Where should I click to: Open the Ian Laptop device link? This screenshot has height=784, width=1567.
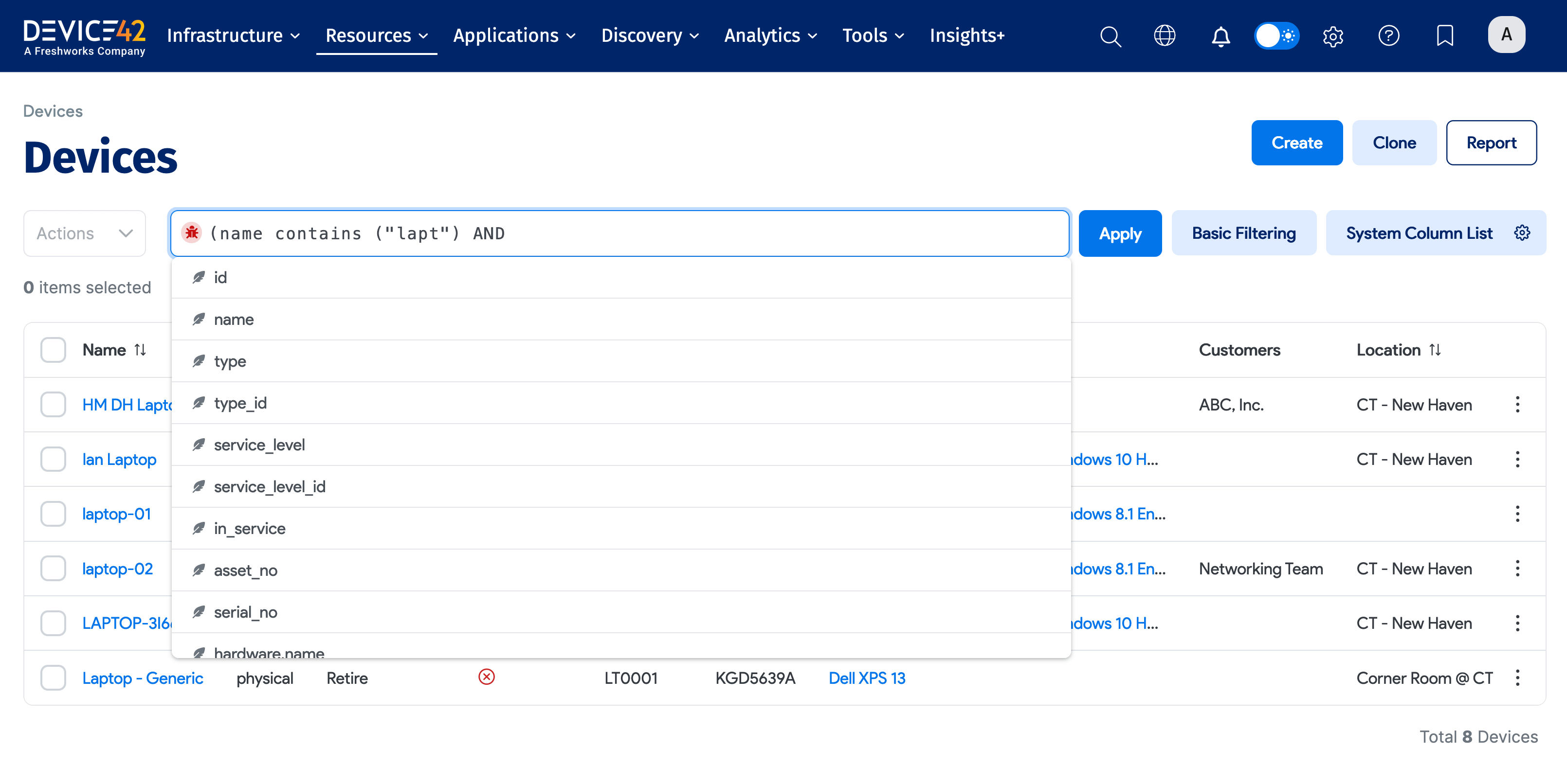119,459
